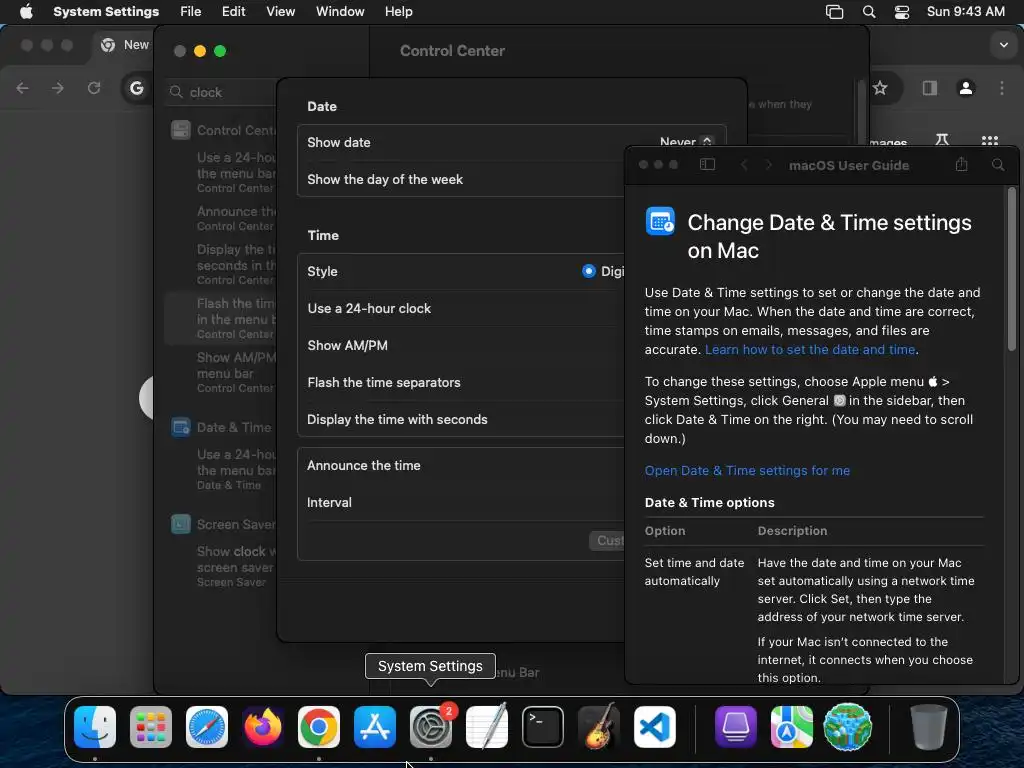Select 'Announce the' search result

tap(235, 218)
